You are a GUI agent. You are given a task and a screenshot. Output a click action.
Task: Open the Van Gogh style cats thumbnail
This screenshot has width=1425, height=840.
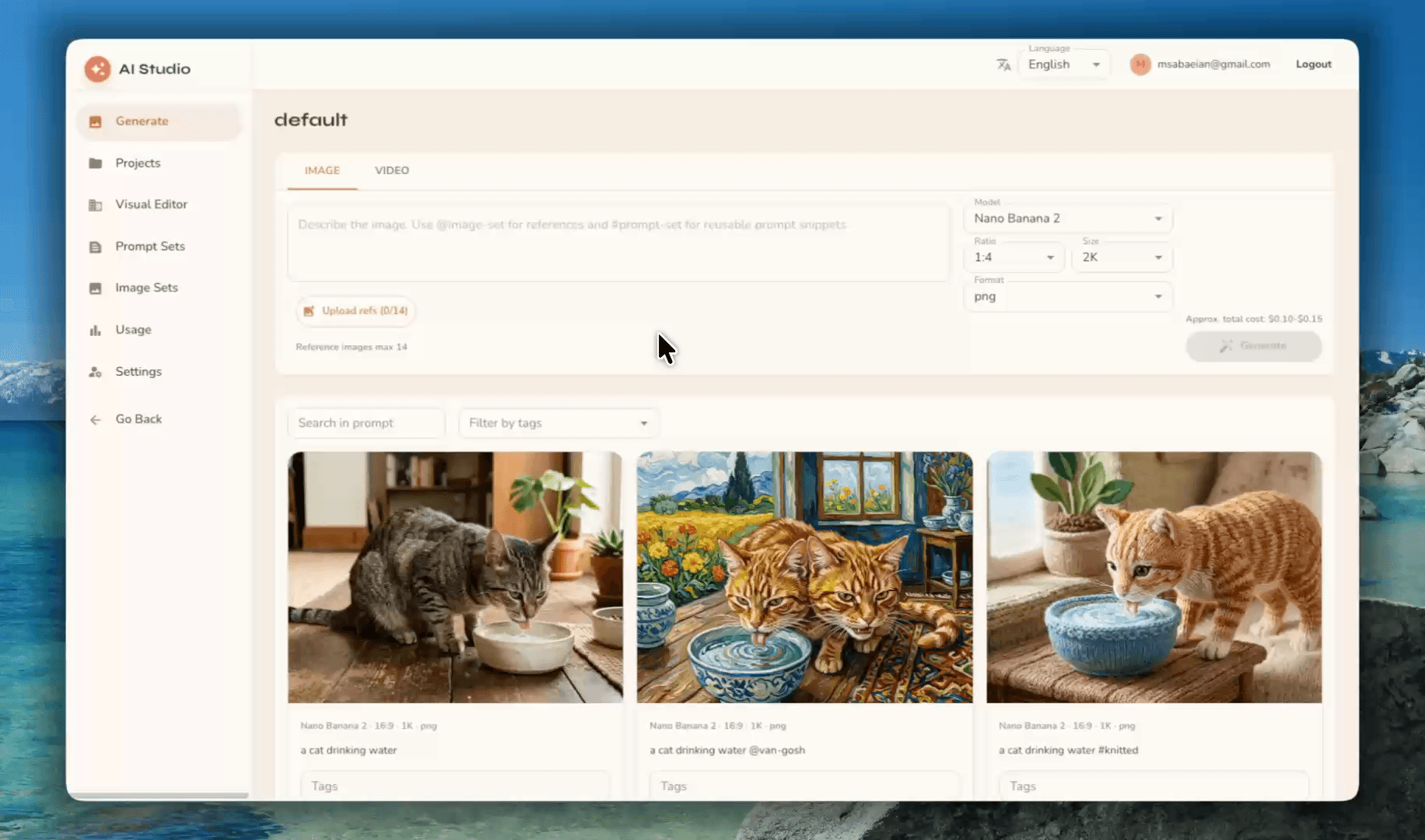click(804, 578)
